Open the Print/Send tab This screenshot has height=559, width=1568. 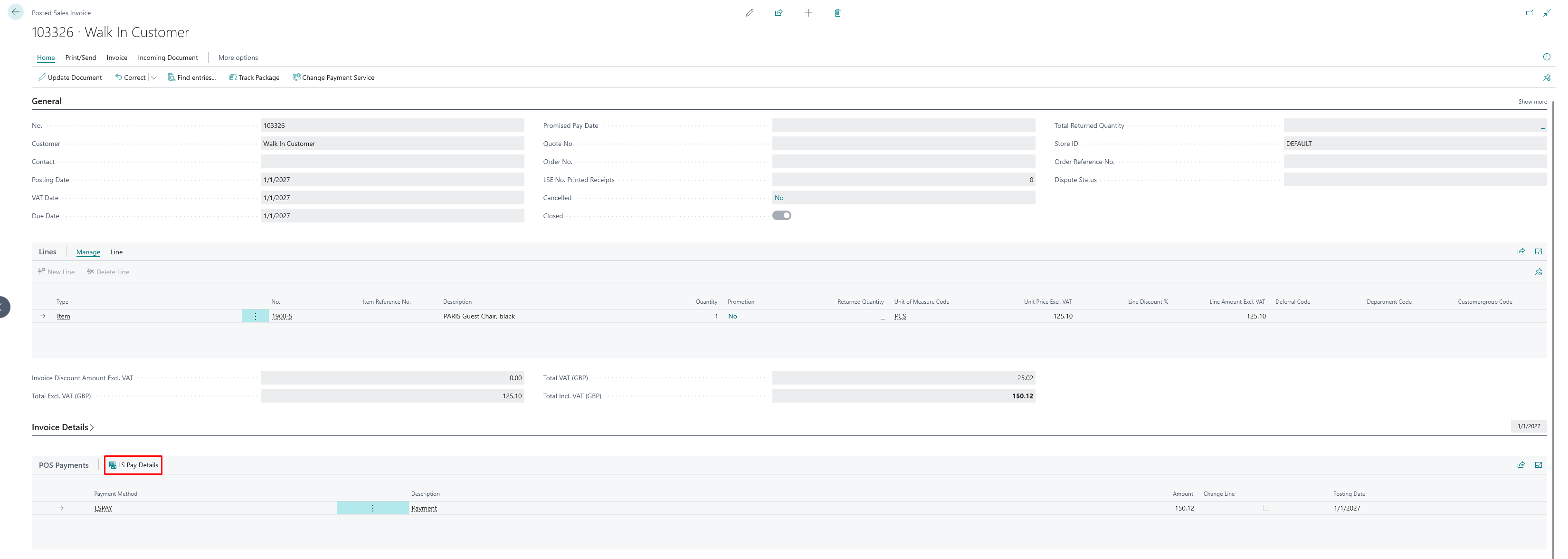click(80, 58)
